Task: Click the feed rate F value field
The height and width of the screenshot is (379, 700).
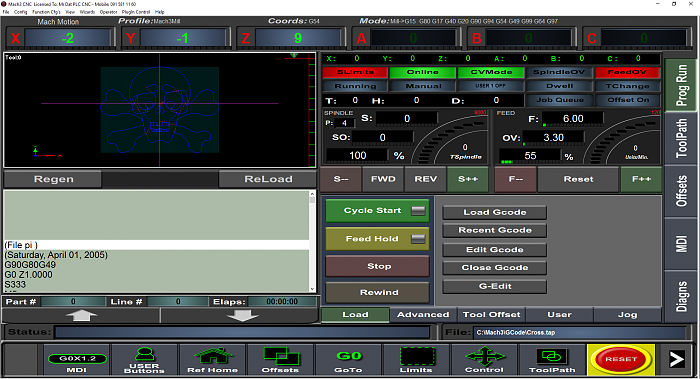Action: tap(573, 119)
